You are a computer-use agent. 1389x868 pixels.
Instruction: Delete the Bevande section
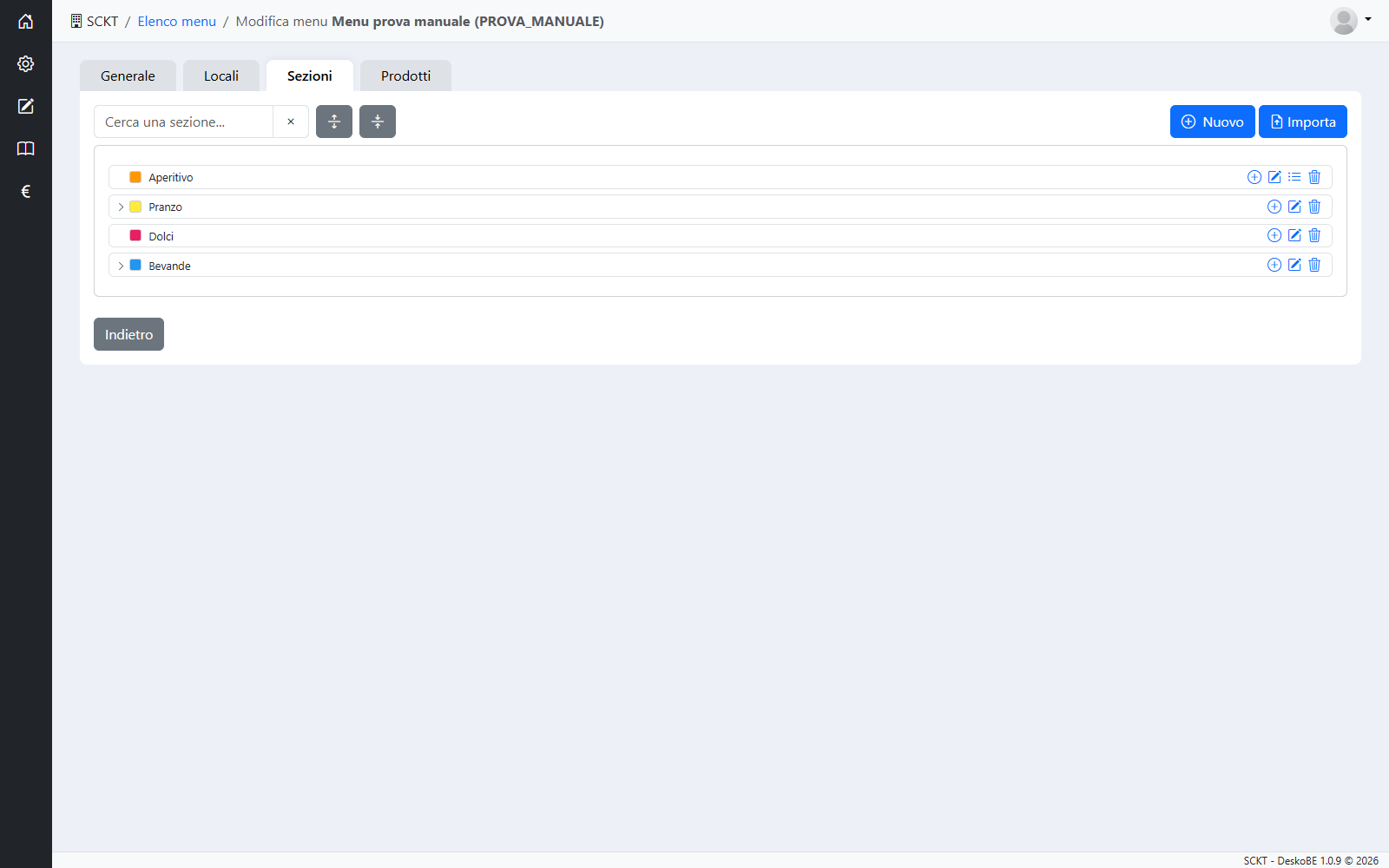(x=1314, y=265)
